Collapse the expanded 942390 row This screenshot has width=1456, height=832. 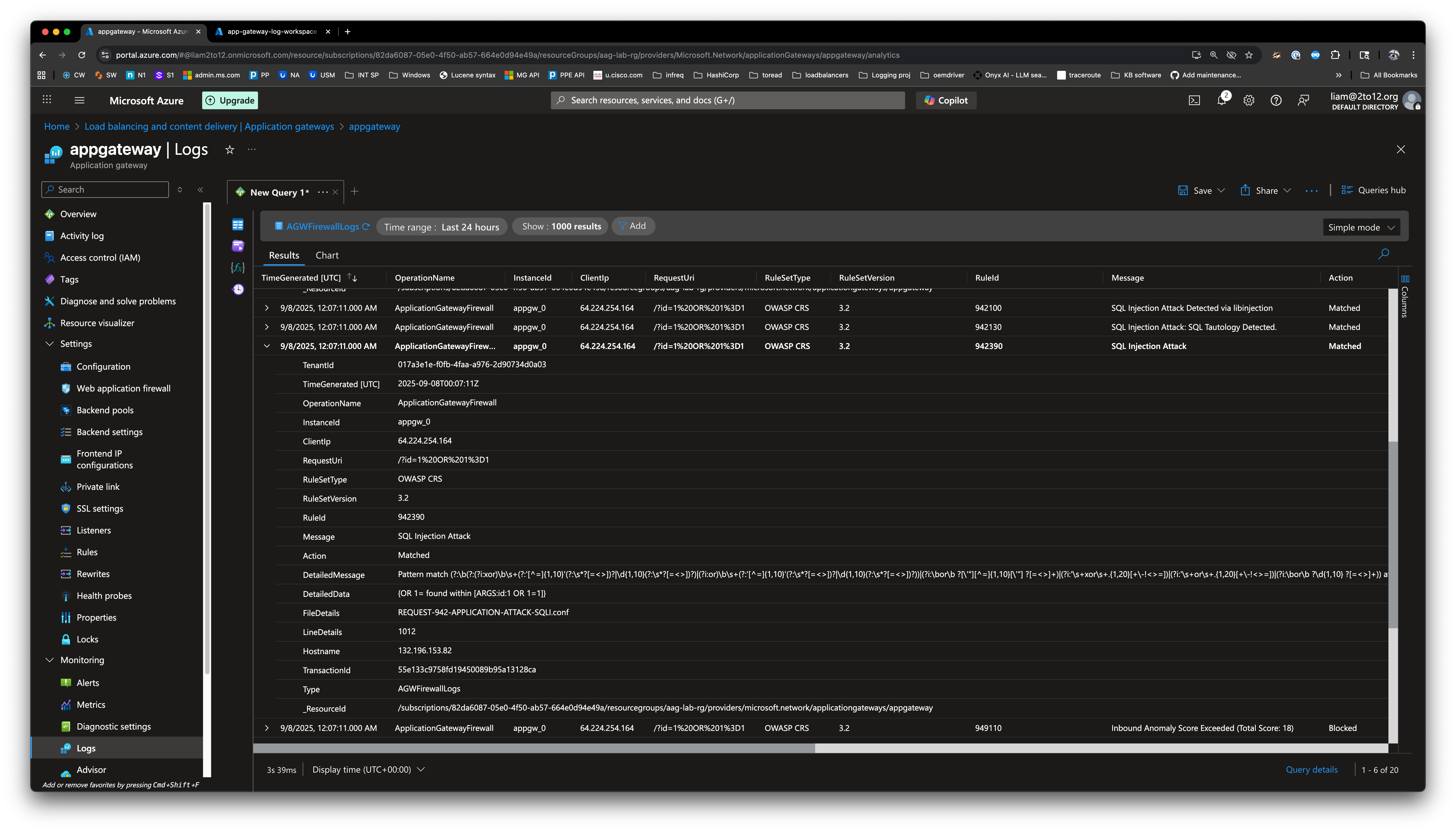coord(267,346)
